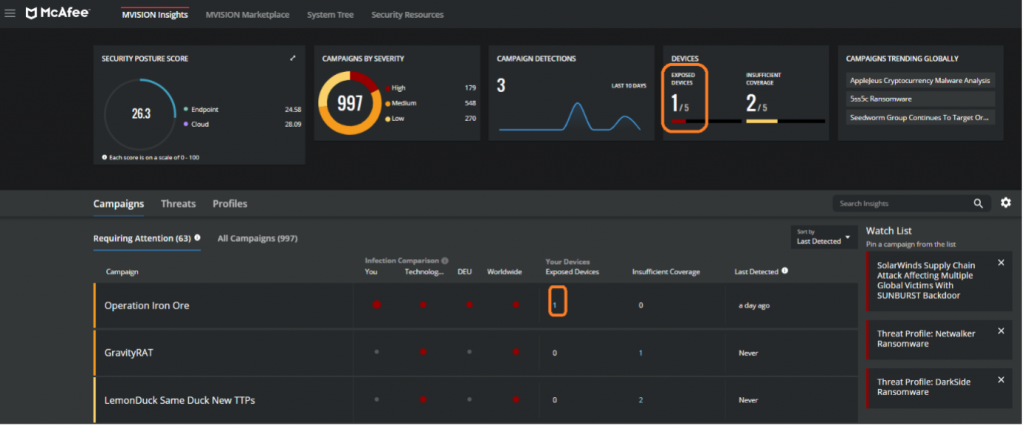This screenshot has height=426, width=1024.
Task: Click exposed devices count for Operation Iron Ore
Action: pyautogui.click(x=554, y=305)
